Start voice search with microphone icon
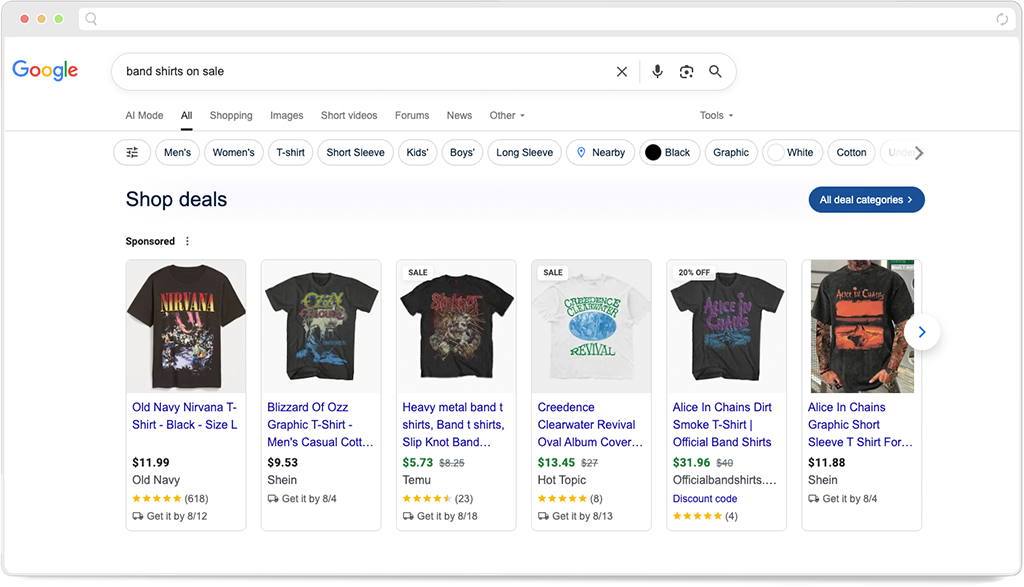 tap(657, 72)
